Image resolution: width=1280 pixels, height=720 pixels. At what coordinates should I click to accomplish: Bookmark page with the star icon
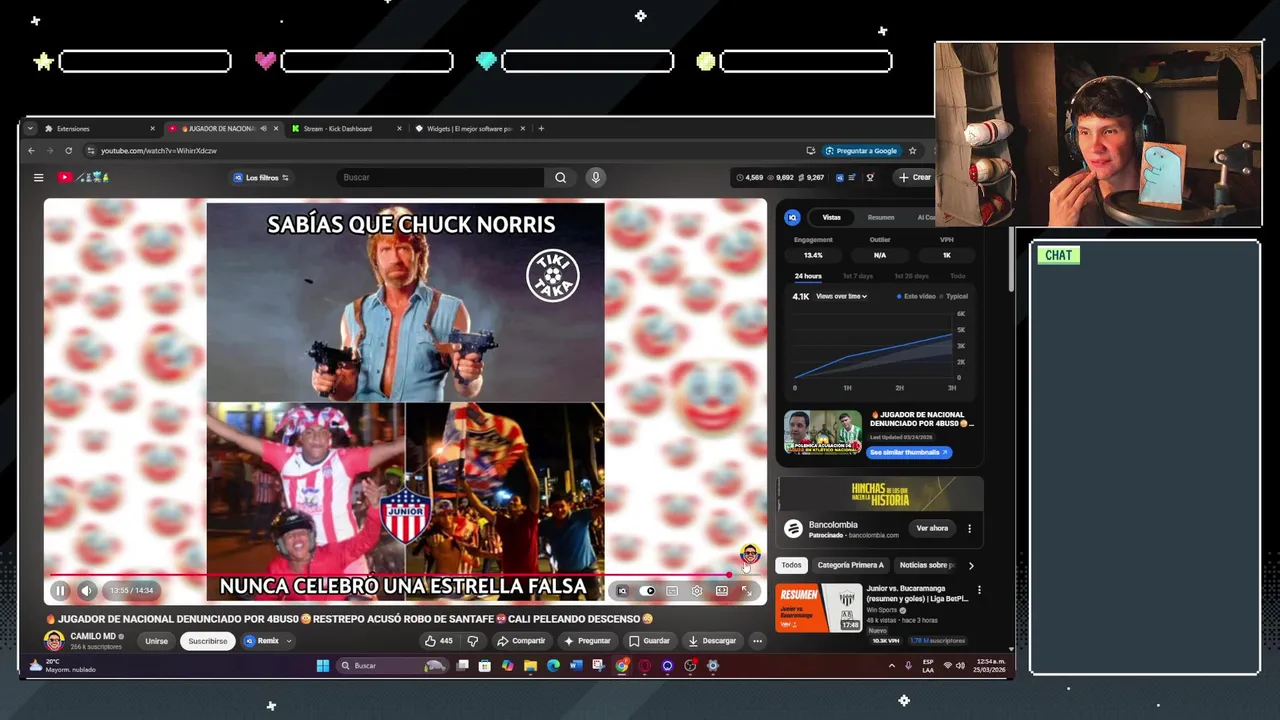pyautogui.click(x=912, y=150)
